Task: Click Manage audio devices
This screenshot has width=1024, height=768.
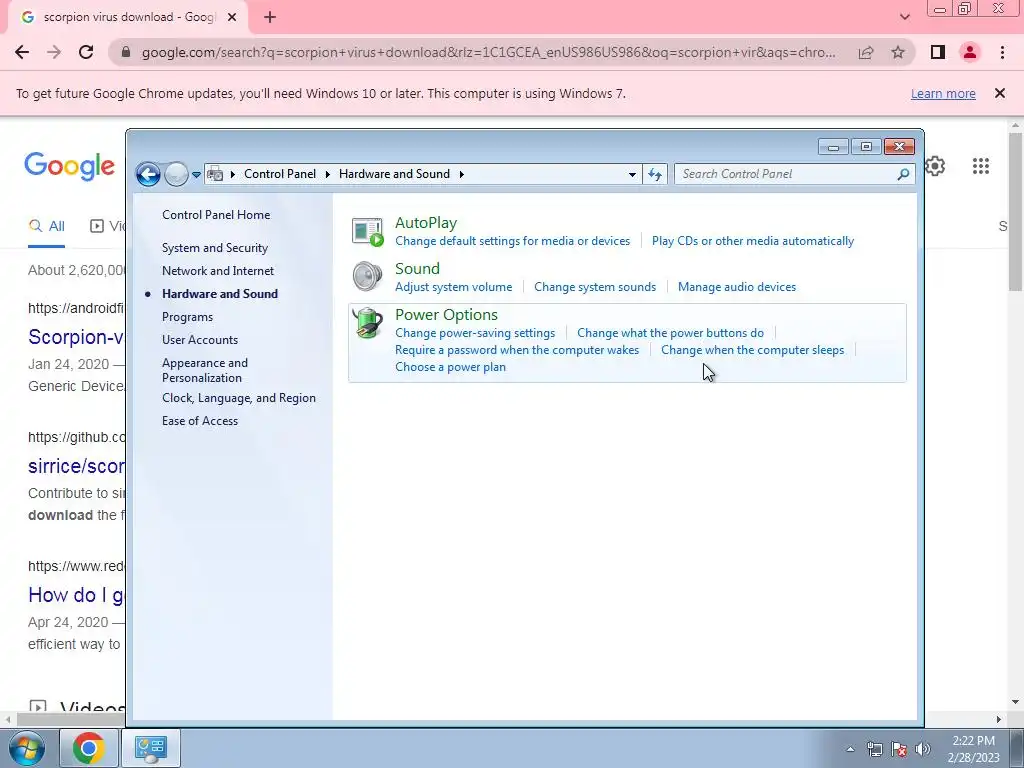Action: click(x=737, y=287)
